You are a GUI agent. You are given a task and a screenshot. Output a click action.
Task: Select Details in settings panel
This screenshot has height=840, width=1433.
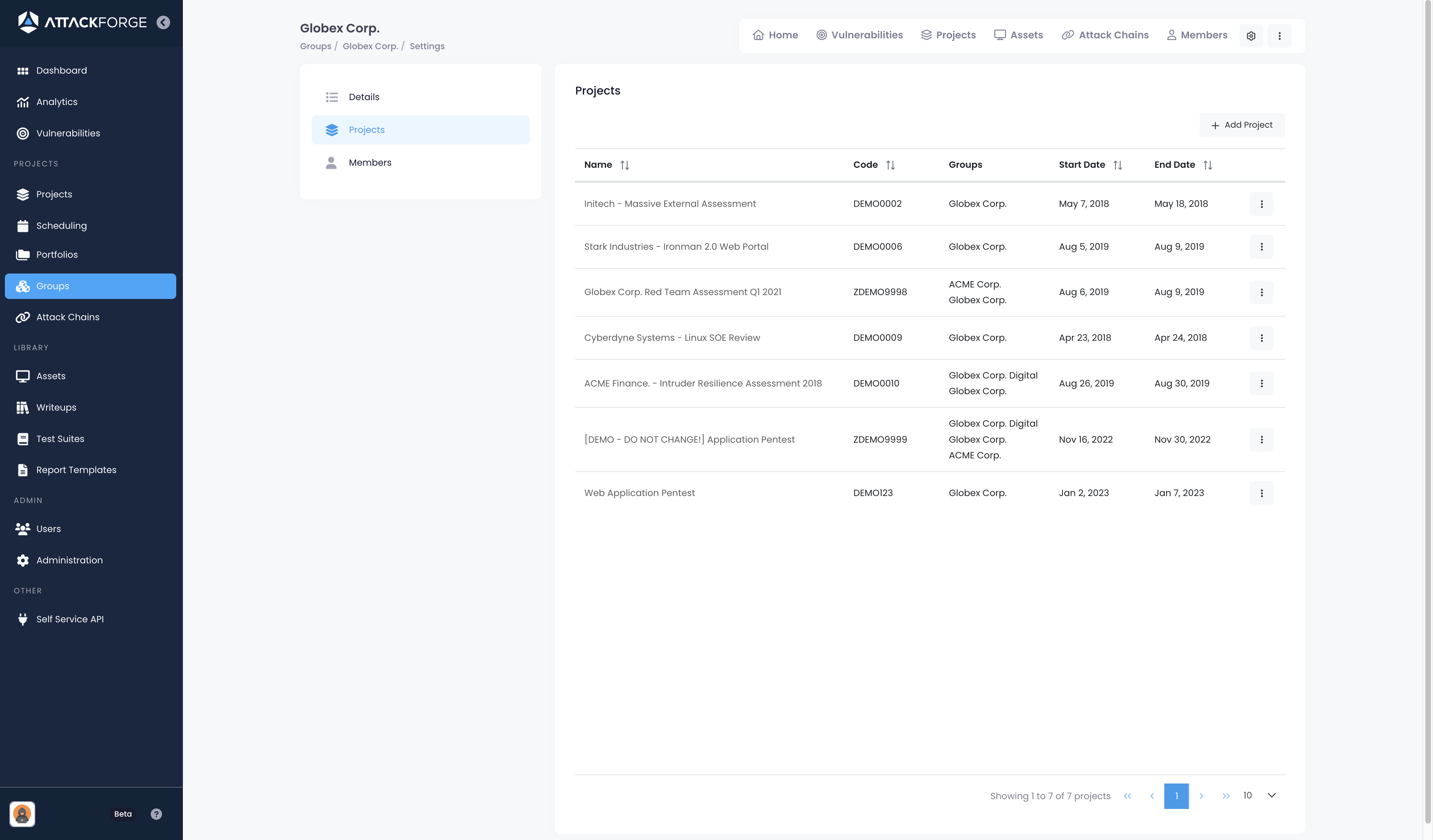pos(420,97)
